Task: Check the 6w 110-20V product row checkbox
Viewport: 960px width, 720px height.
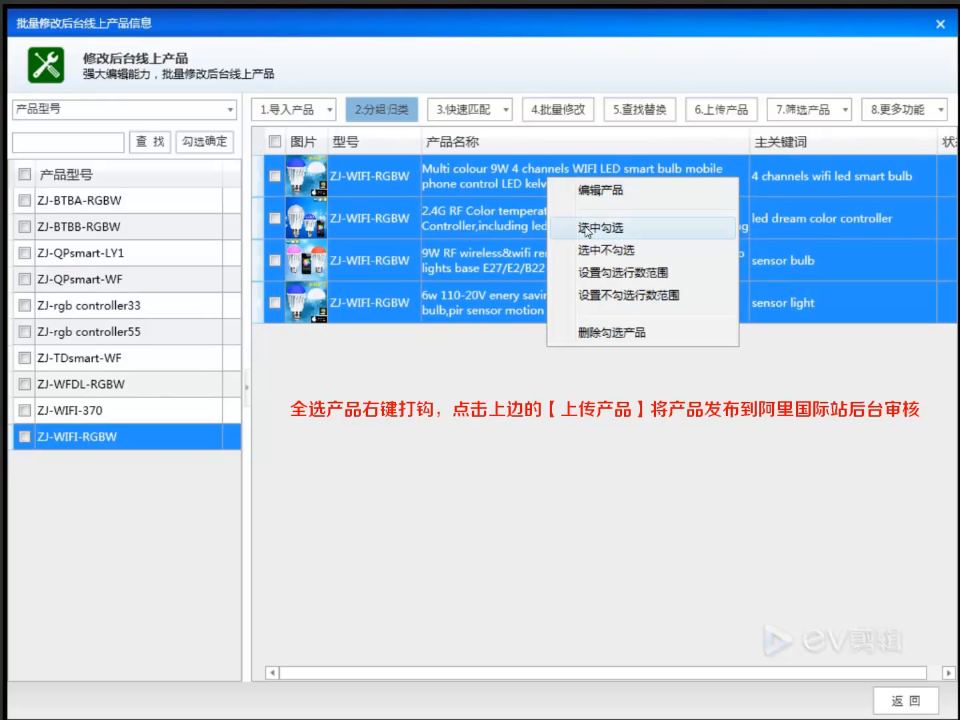Action: (275, 303)
